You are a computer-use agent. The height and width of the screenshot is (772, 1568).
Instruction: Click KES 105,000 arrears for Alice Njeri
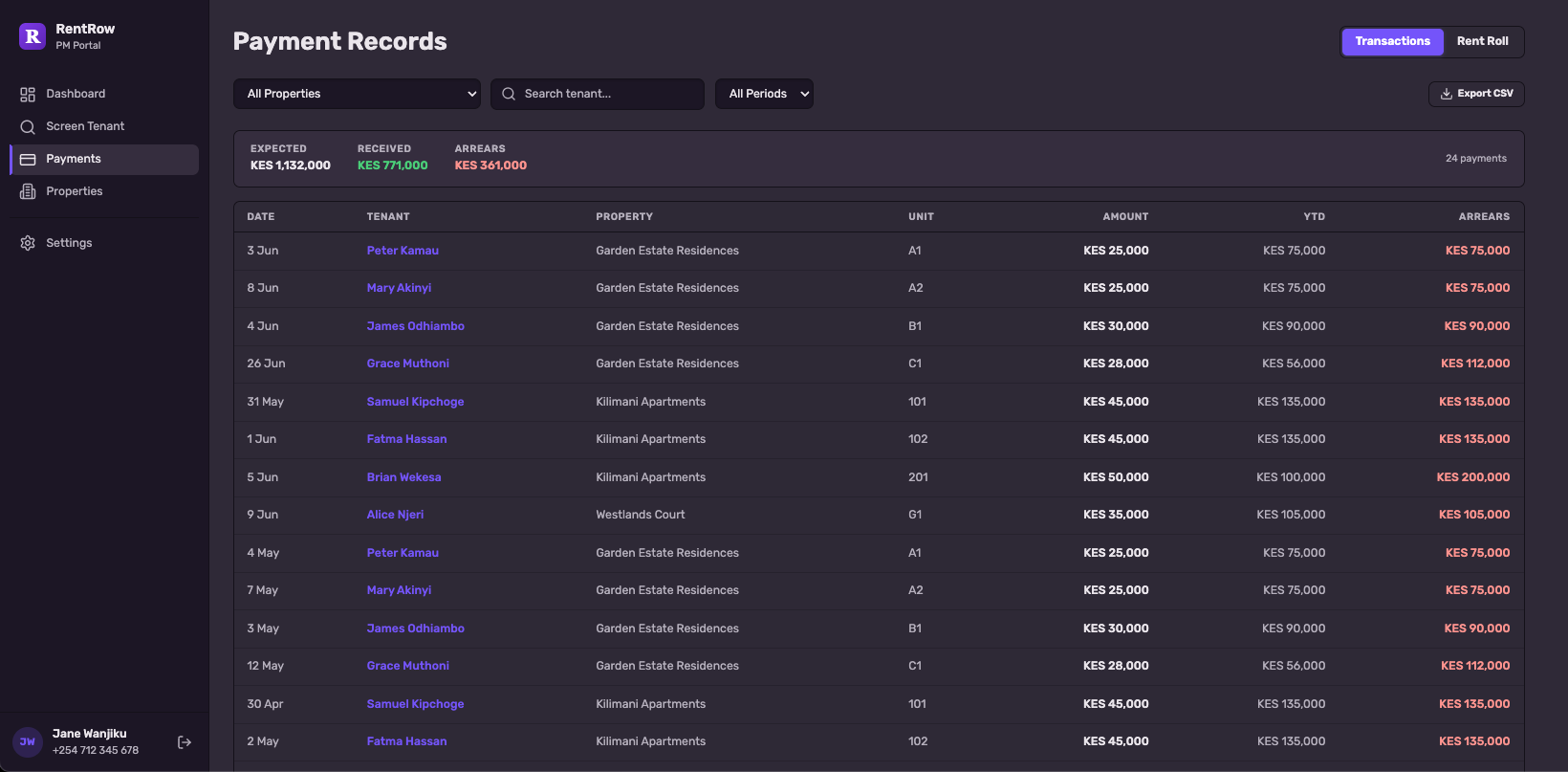[x=1474, y=515]
